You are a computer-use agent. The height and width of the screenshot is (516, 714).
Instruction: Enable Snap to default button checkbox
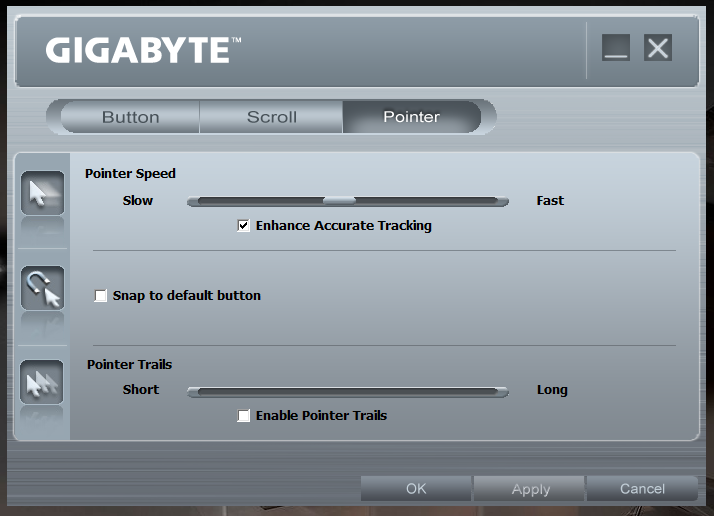click(x=101, y=296)
